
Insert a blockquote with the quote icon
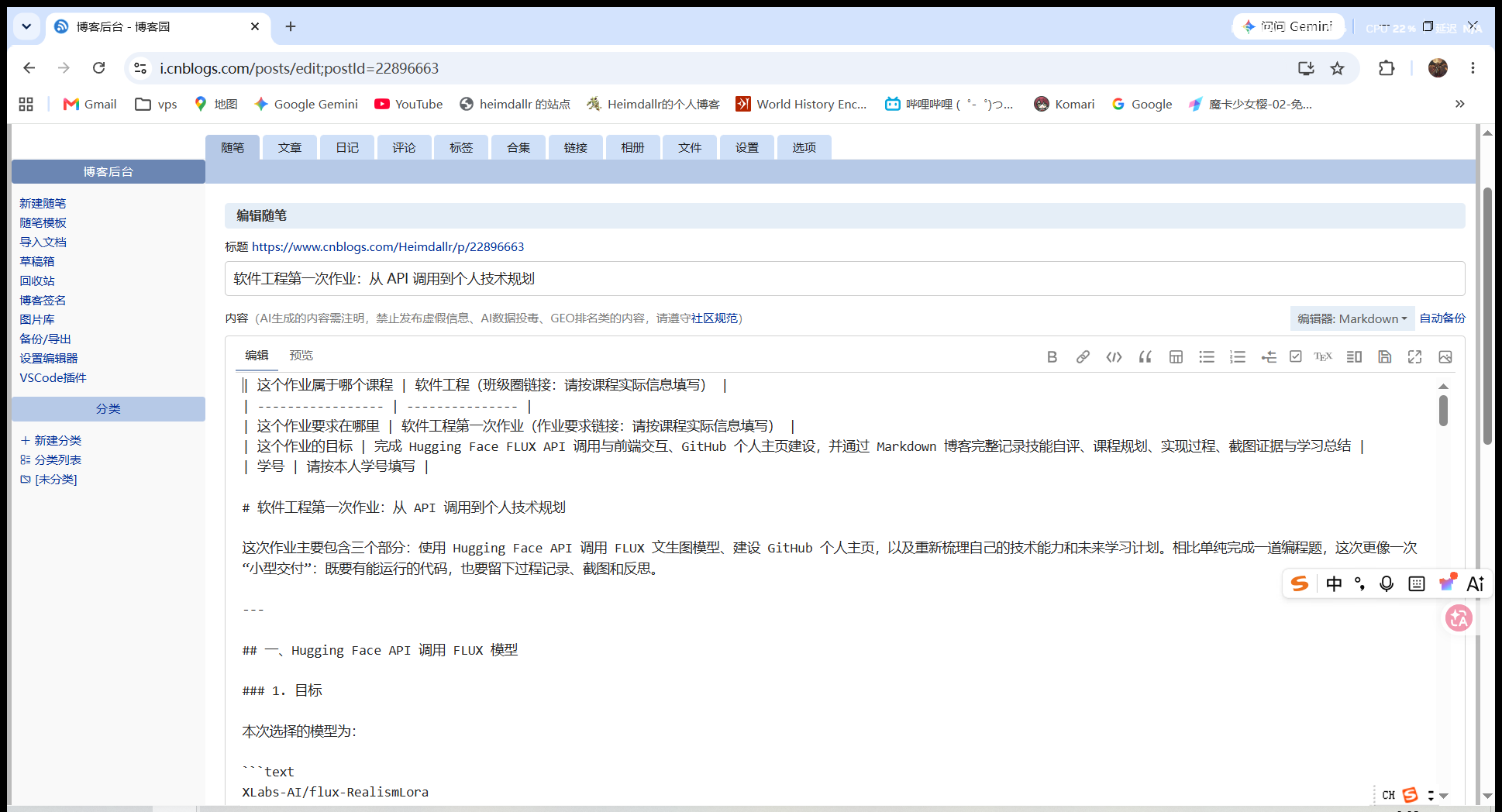point(1145,356)
